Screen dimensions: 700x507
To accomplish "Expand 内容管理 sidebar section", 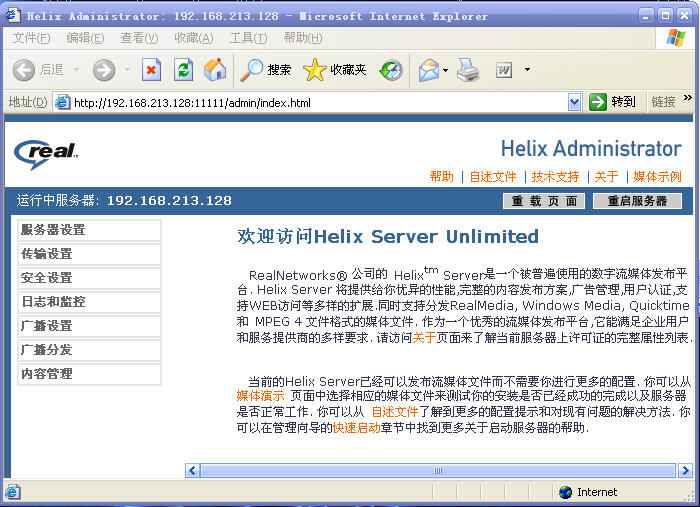I will (x=89, y=374).
